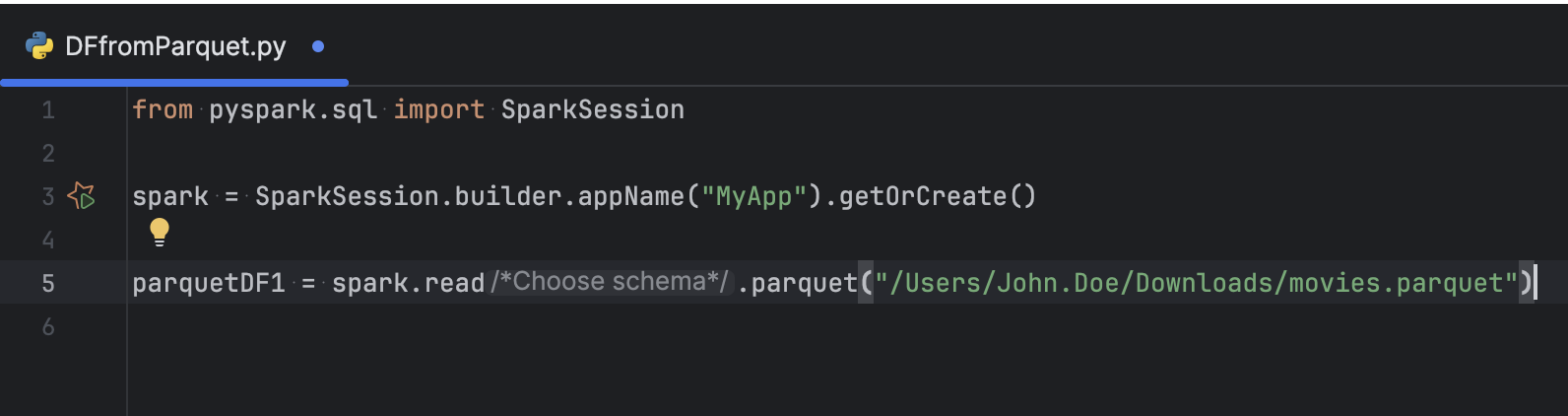Screen dimensions: 1568x416
Task: Click SparkSession in the import statement
Action: click(592, 109)
